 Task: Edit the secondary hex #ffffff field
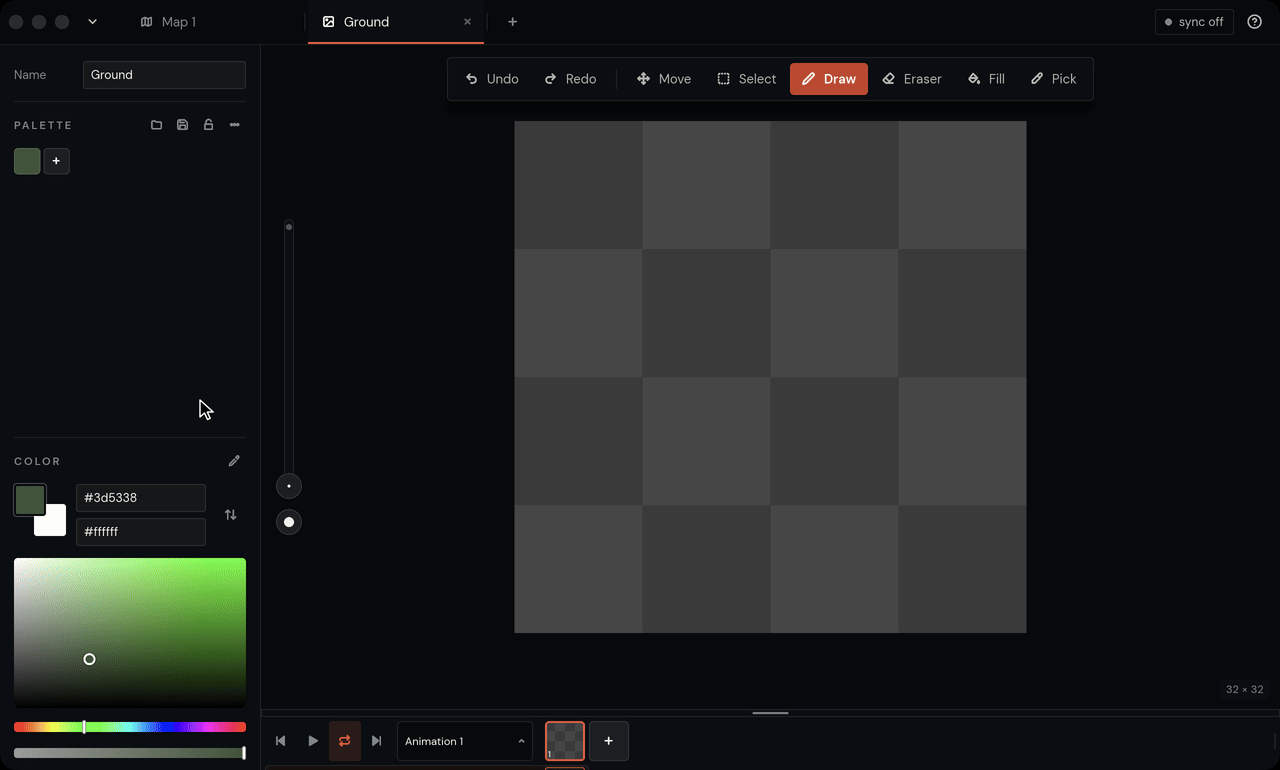[141, 532]
